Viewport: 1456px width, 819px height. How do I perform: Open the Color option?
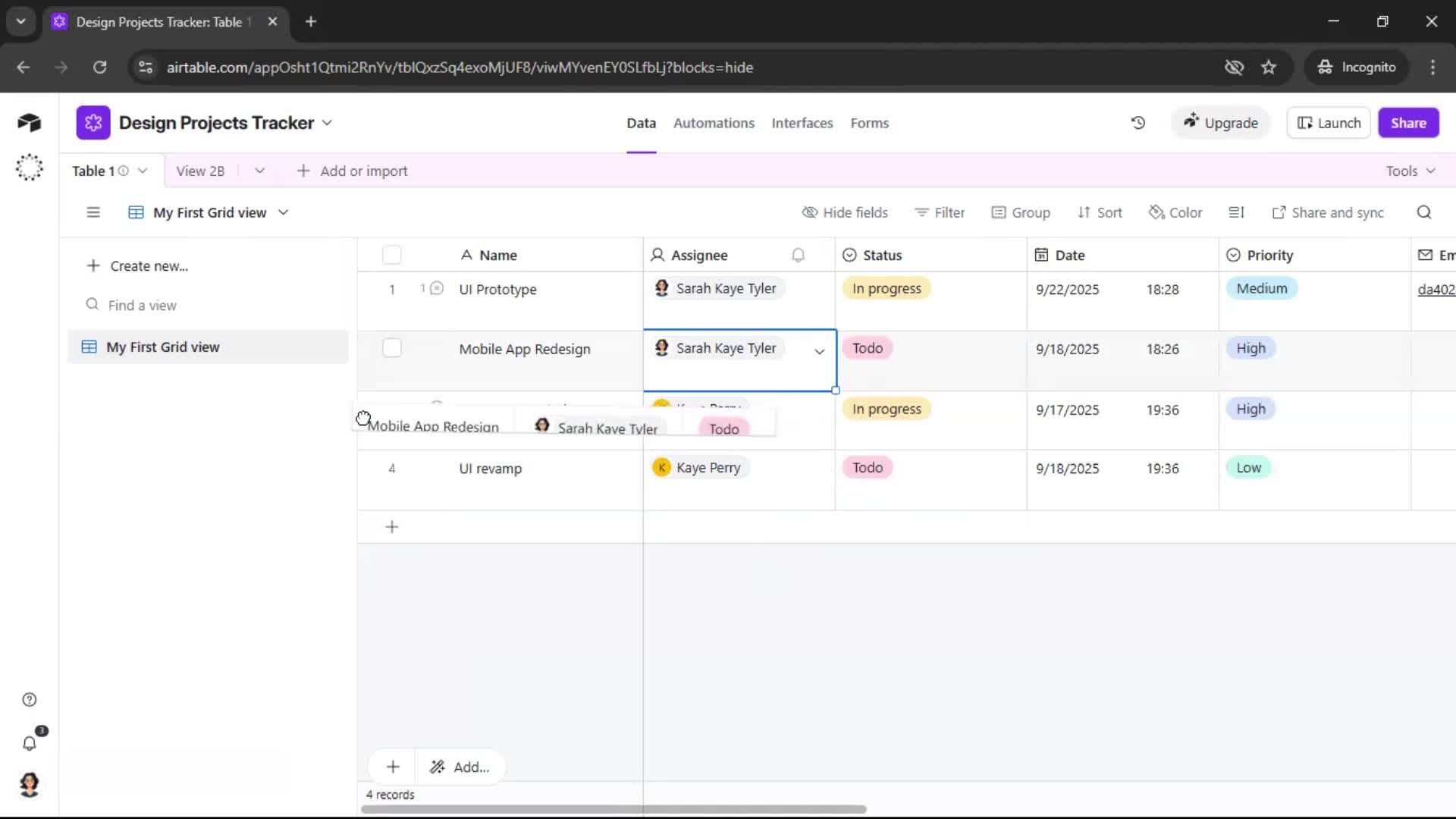(x=1175, y=213)
